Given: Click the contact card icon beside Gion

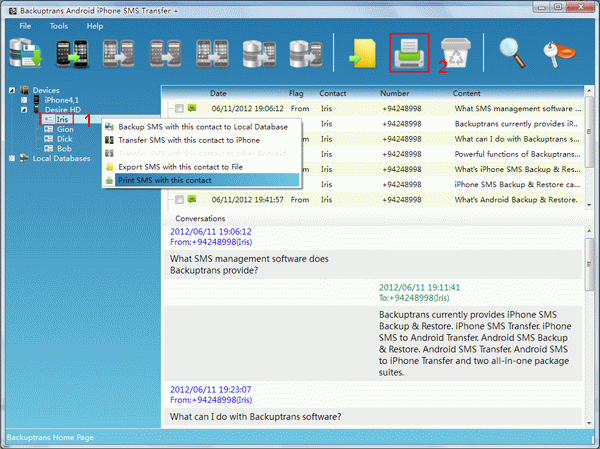Looking at the screenshot, I should pyautogui.click(x=49, y=129).
